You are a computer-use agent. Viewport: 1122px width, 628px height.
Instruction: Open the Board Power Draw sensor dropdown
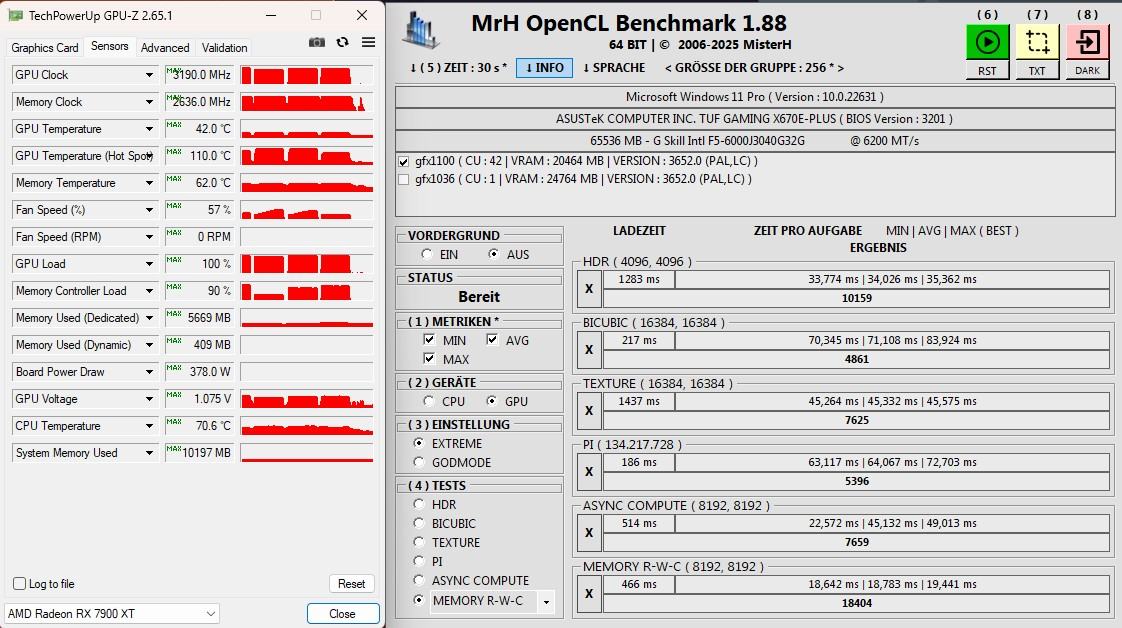149,372
